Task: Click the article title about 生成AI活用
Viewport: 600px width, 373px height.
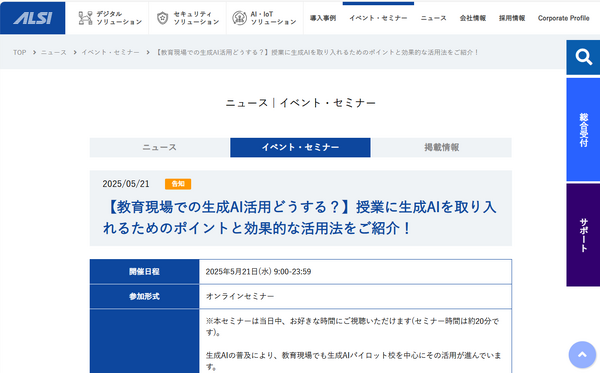Action: (x=300, y=217)
